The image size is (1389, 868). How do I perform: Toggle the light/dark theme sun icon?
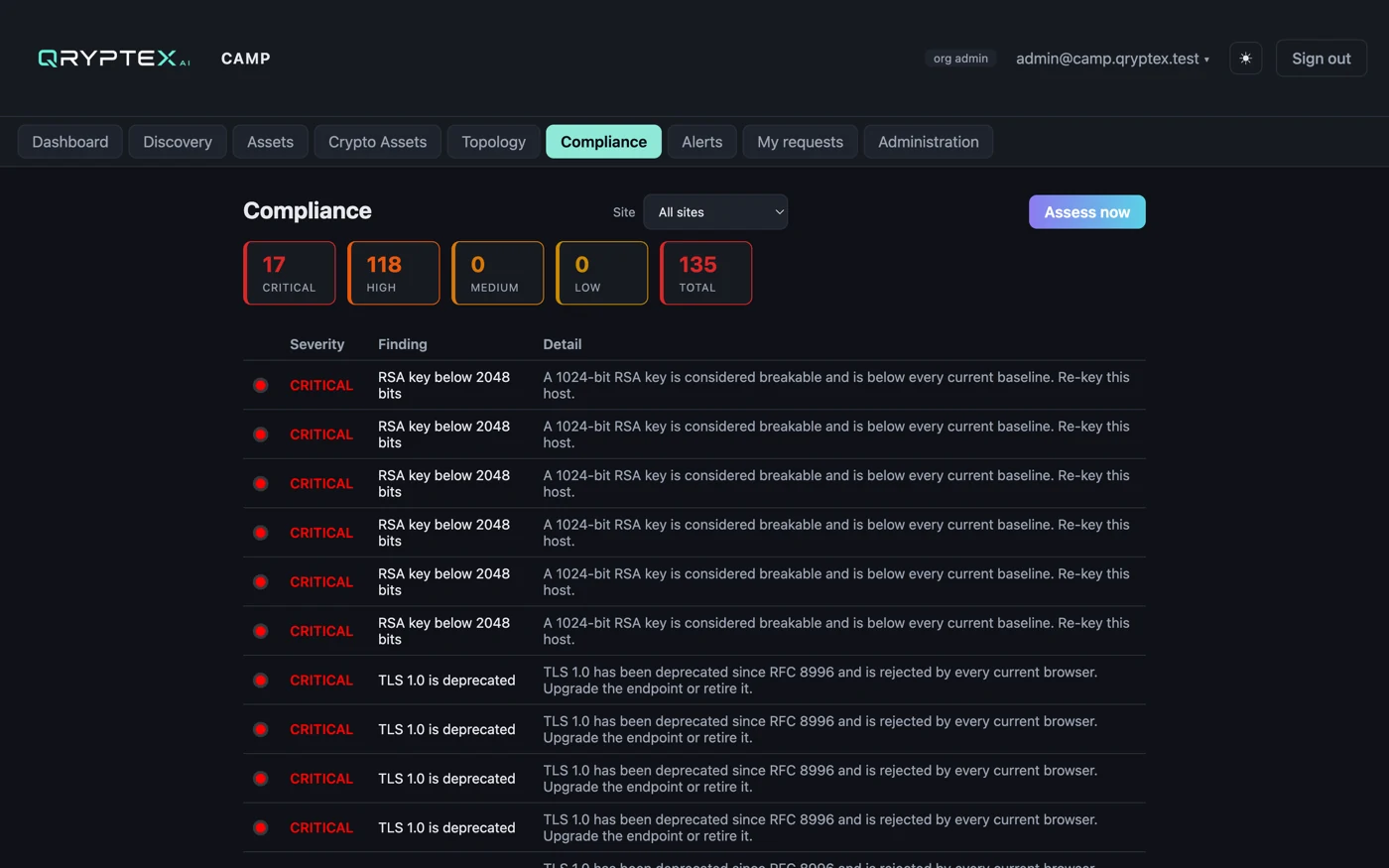pos(1245,59)
